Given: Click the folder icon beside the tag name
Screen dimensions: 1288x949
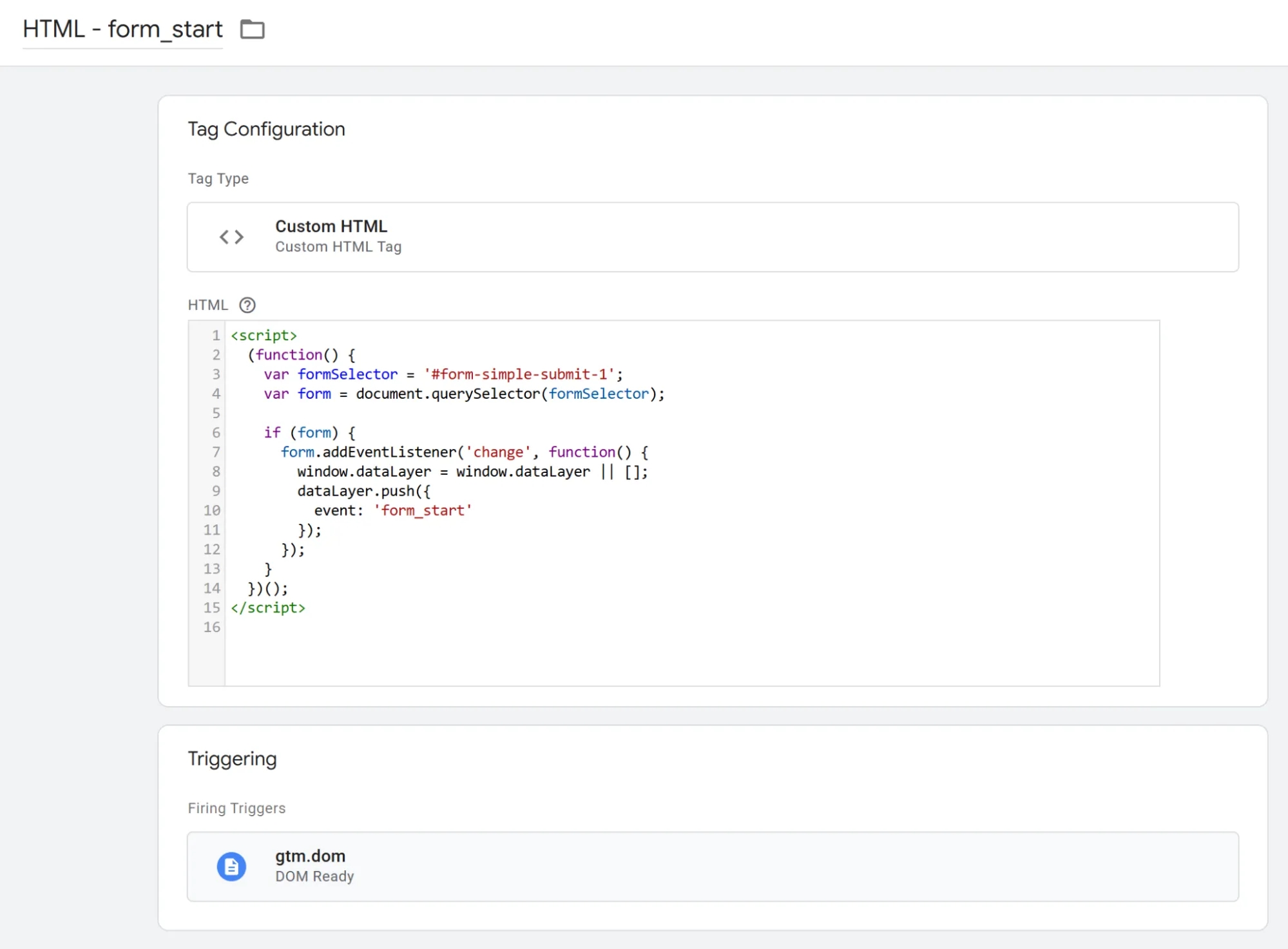Looking at the screenshot, I should click(252, 30).
